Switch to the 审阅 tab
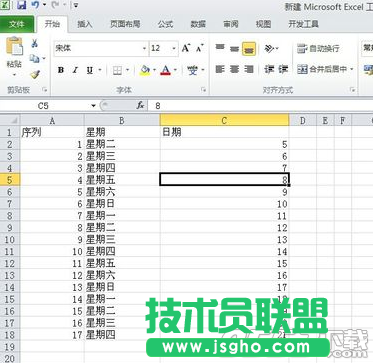Image resolution: width=373 pixels, height=363 pixels. point(231,24)
